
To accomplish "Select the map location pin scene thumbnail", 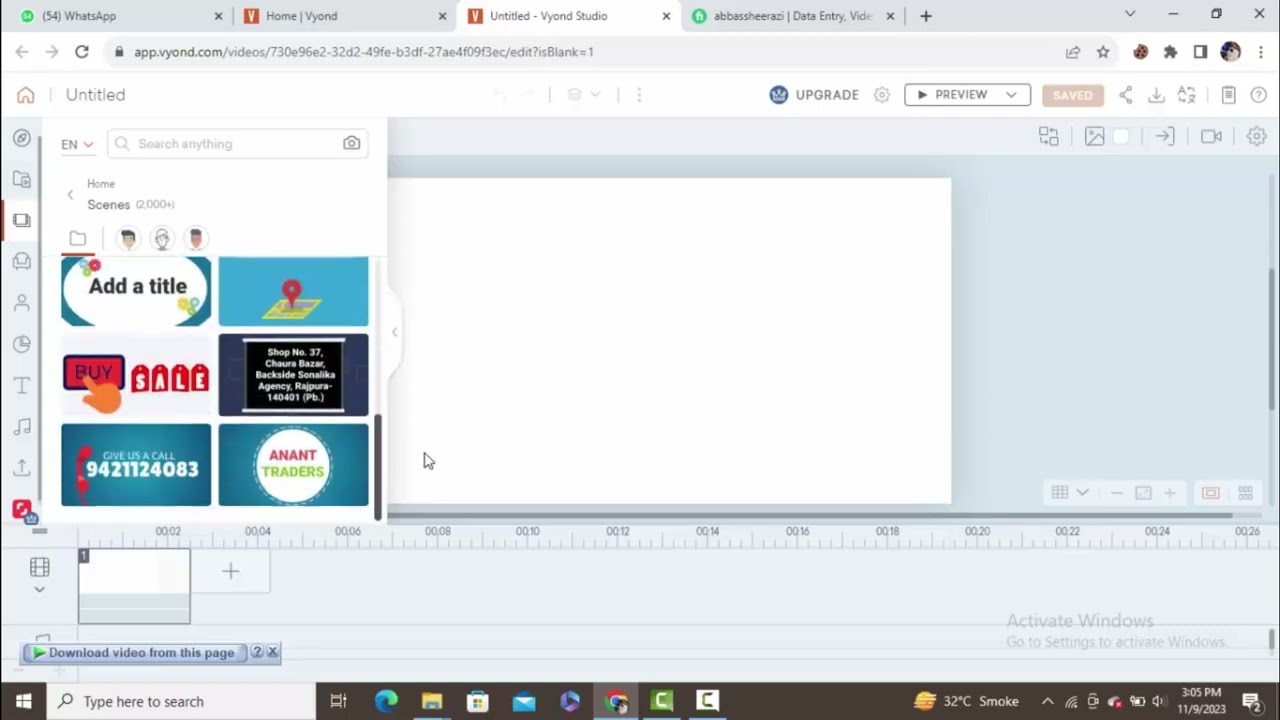I will (293, 291).
